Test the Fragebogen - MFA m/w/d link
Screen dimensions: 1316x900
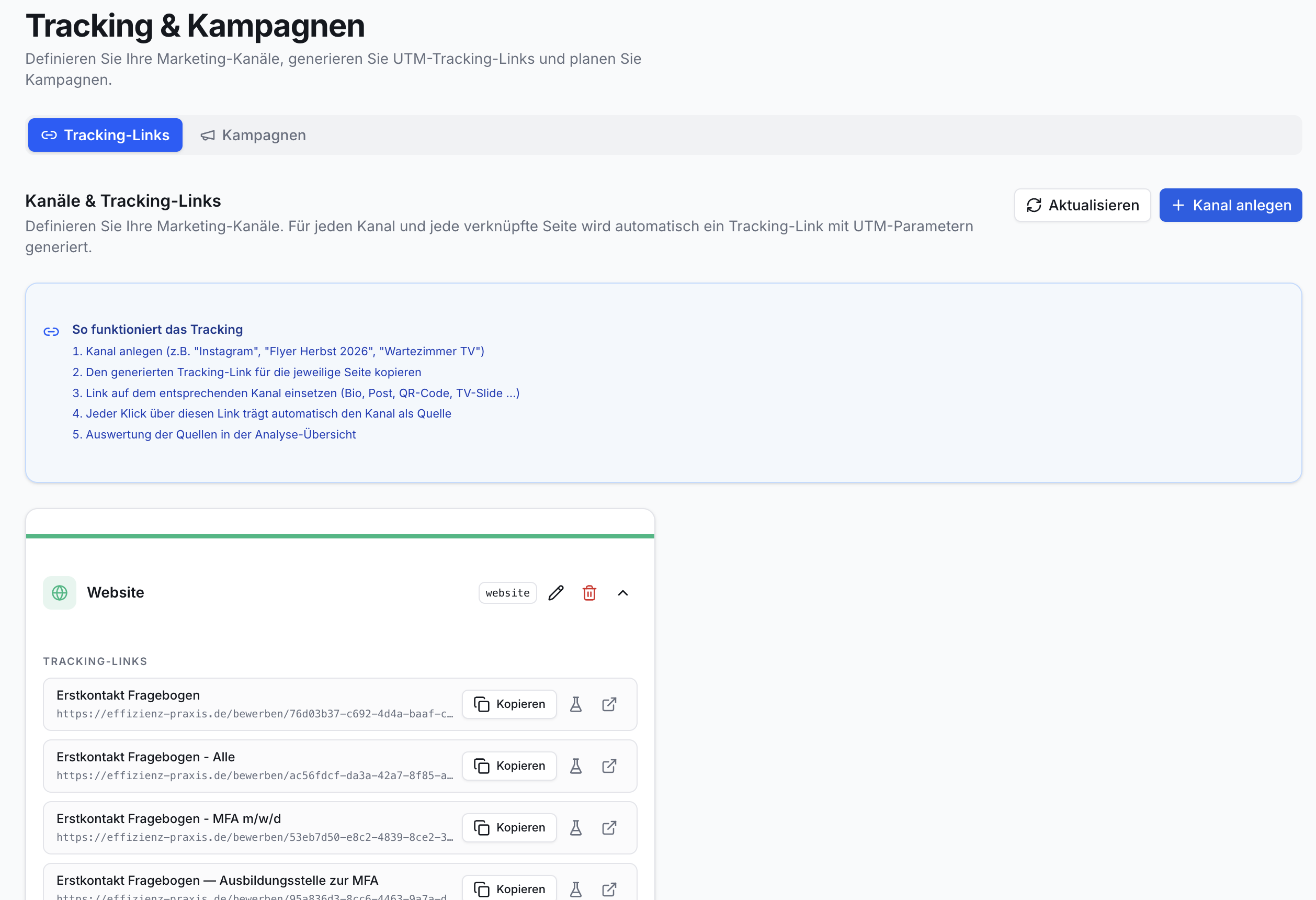576,827
